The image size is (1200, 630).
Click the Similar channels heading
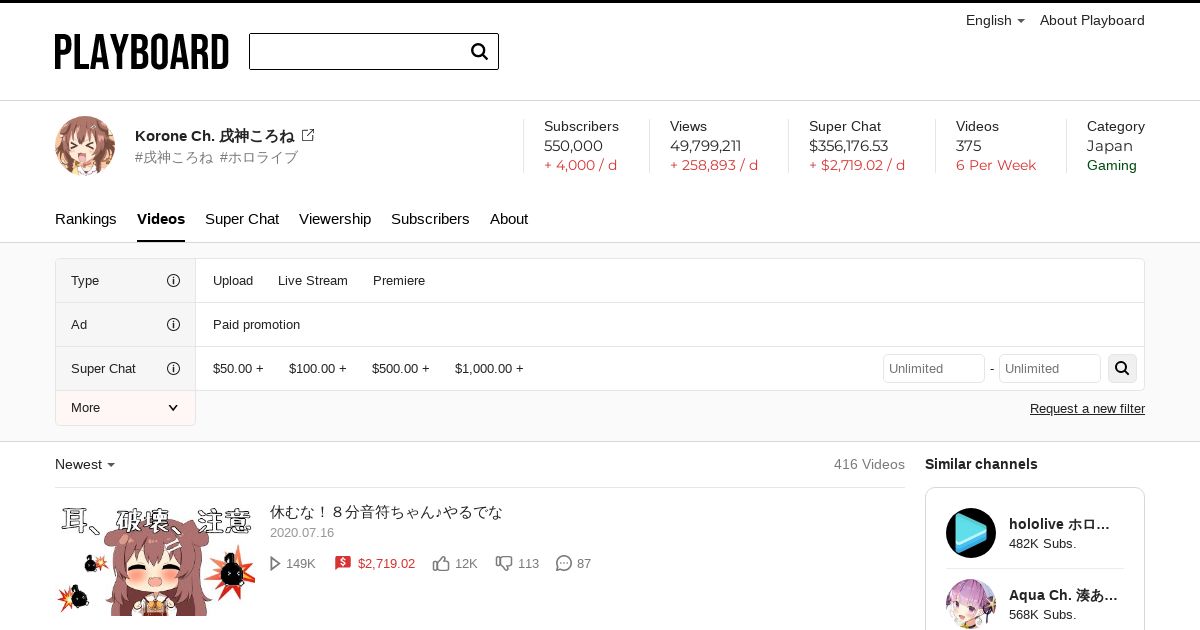coord(981,464)
